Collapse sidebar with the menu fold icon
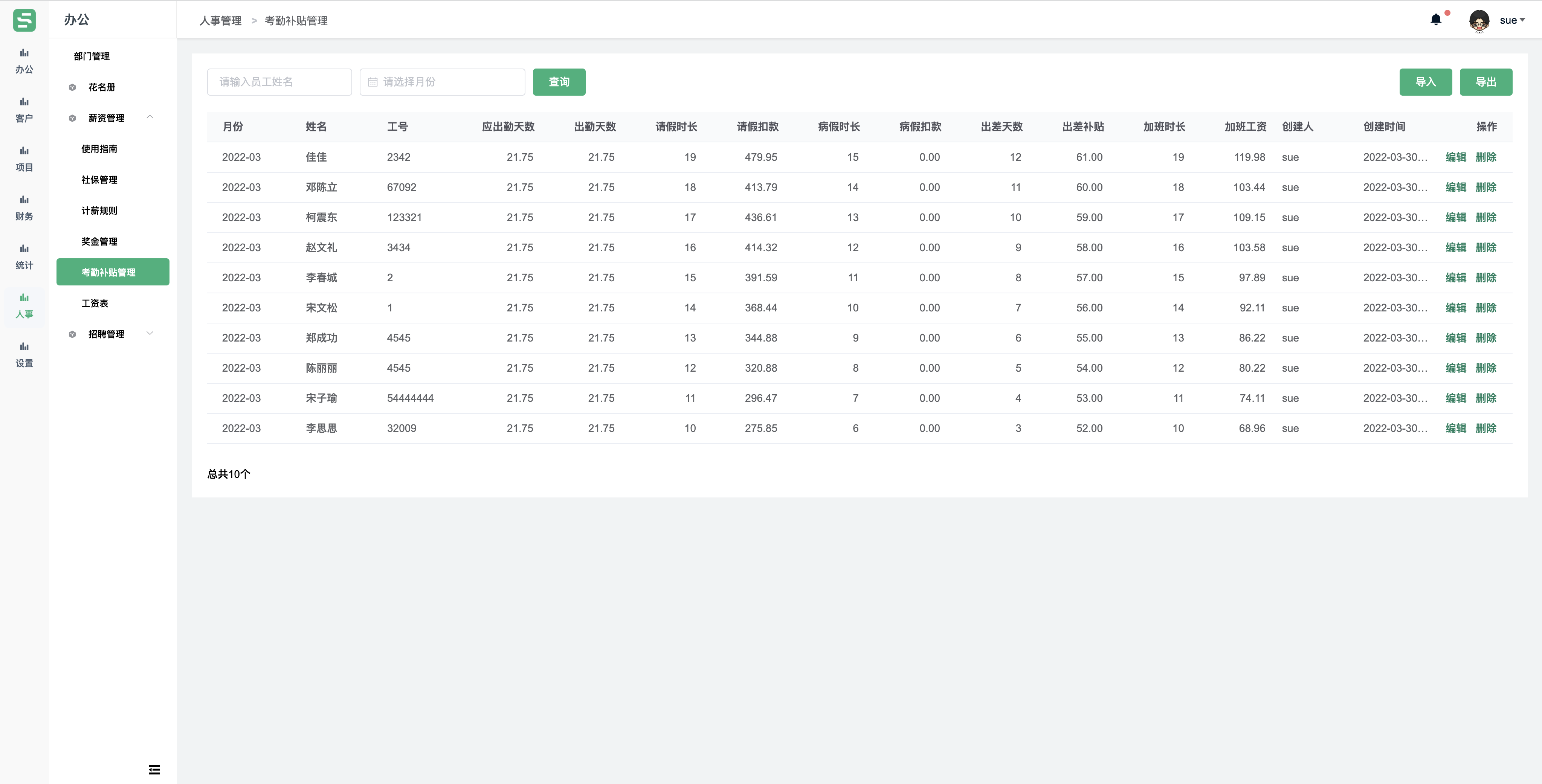Image resolution: width=1542 pixels, height=784 pixels. [x=154, y=770]
